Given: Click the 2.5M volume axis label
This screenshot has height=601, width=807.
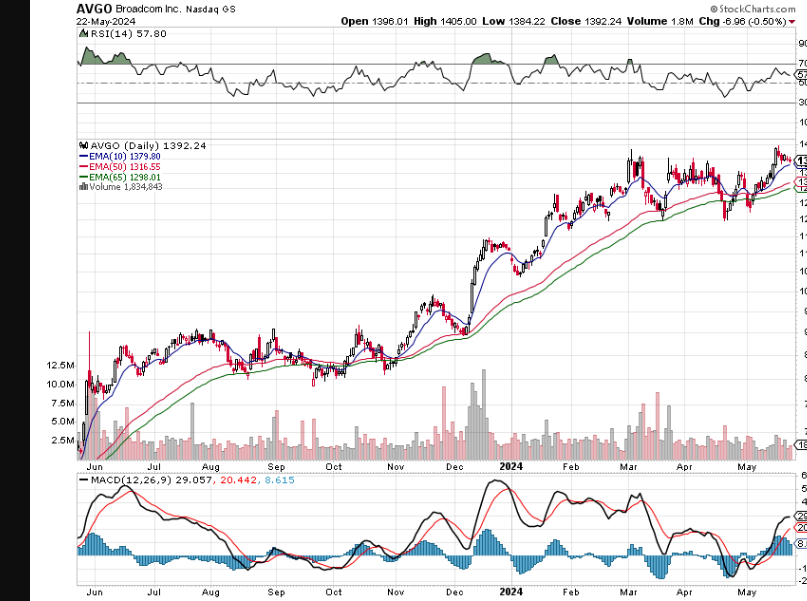Looking at the screenshot, I should pyautogui.click(x=63, y=440).
